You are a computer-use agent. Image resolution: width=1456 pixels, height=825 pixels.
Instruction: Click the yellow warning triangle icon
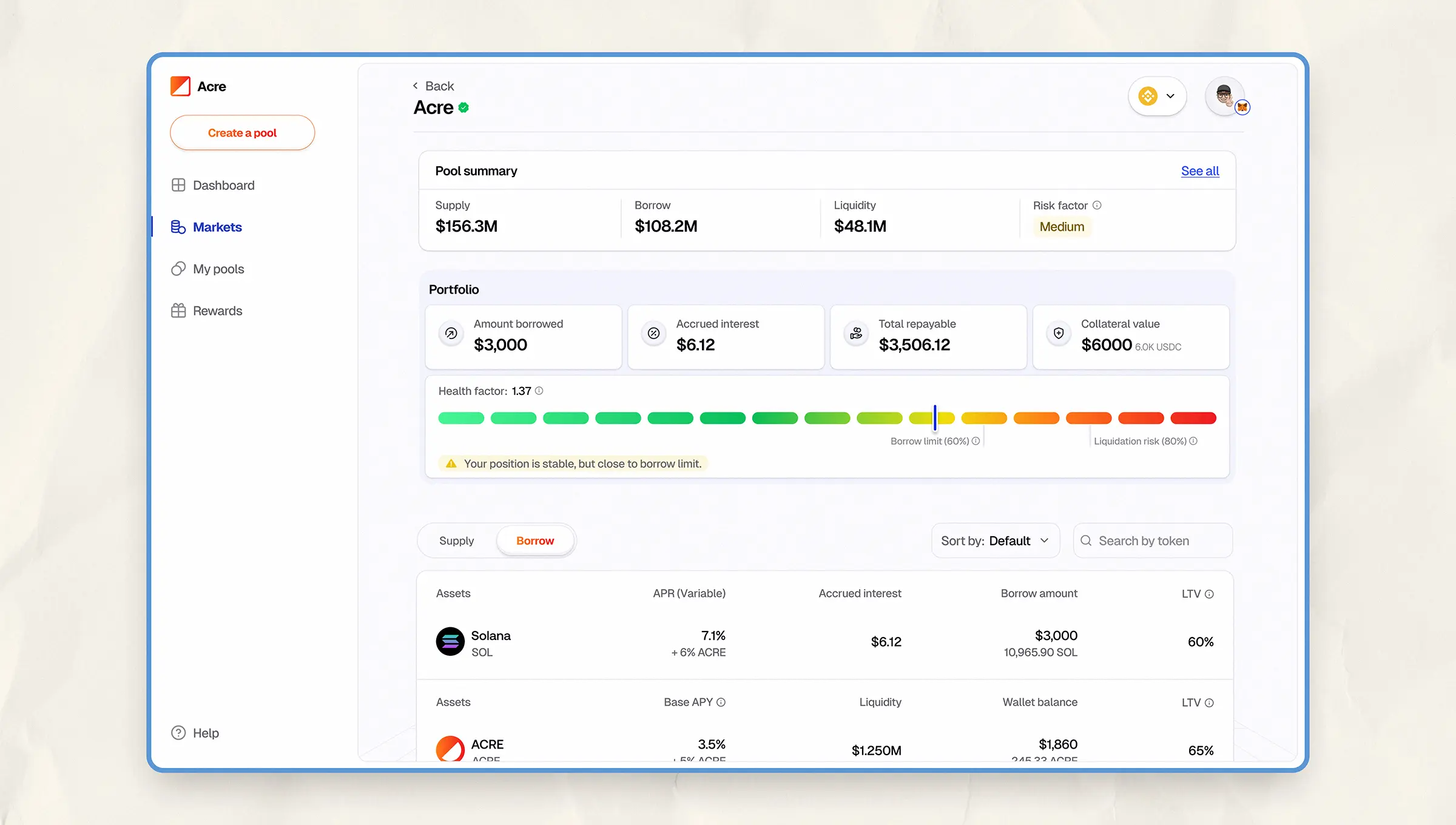(x=451, y=463)
